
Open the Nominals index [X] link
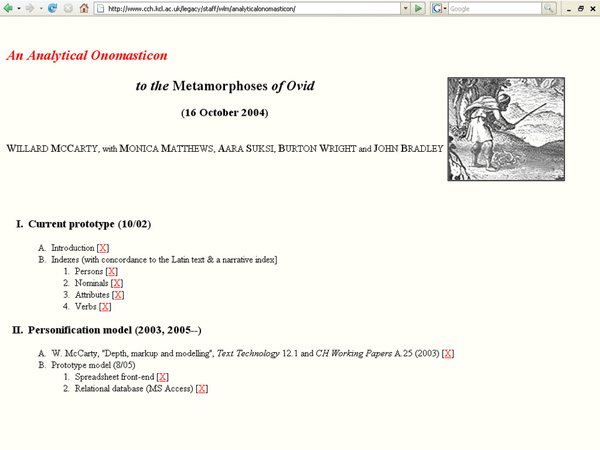pyautogui.click(x=118, y=283)
